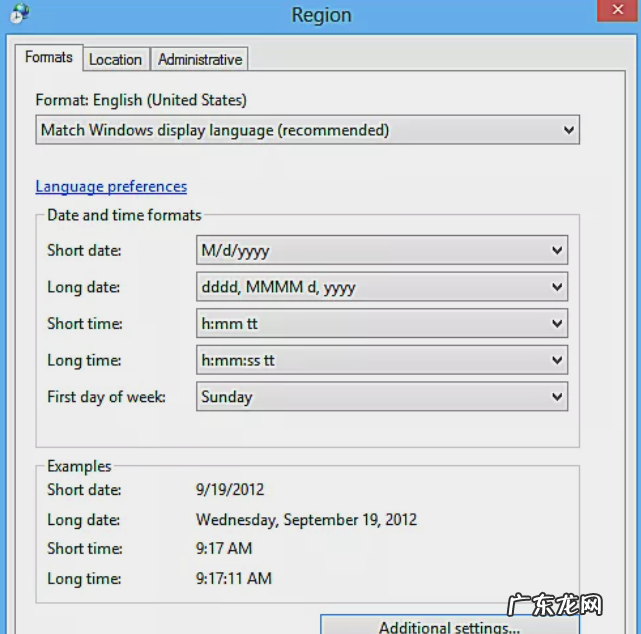Click the Additional settings button

[x=450, y=625]
